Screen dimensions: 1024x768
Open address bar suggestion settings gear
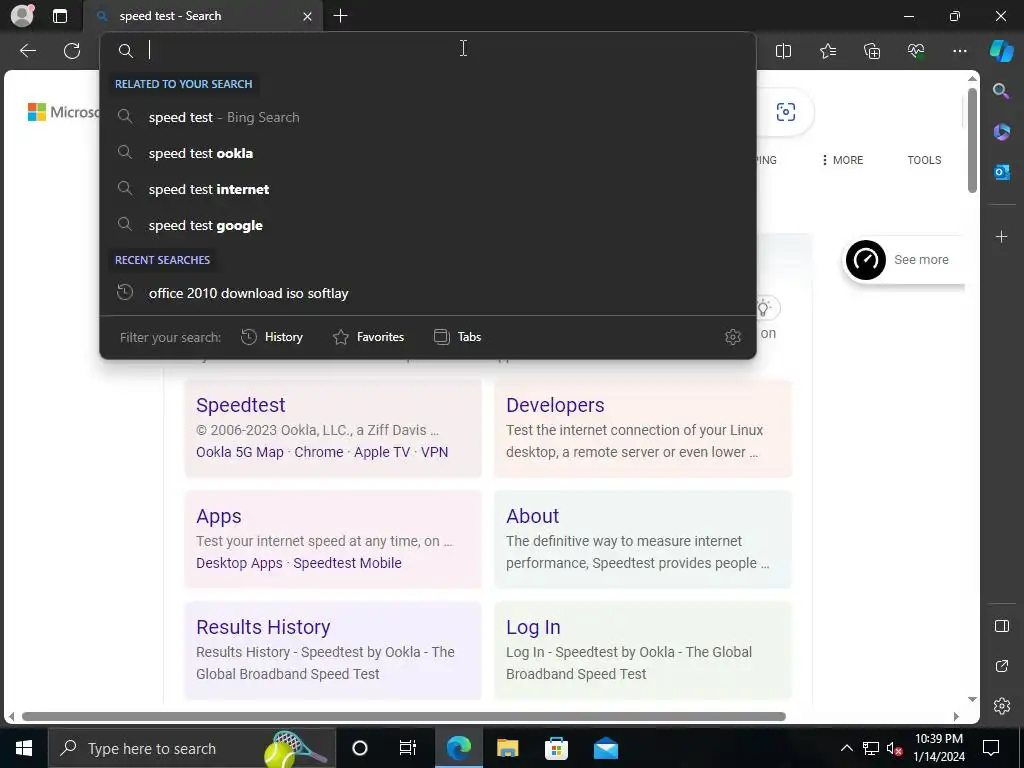point(733,337)
